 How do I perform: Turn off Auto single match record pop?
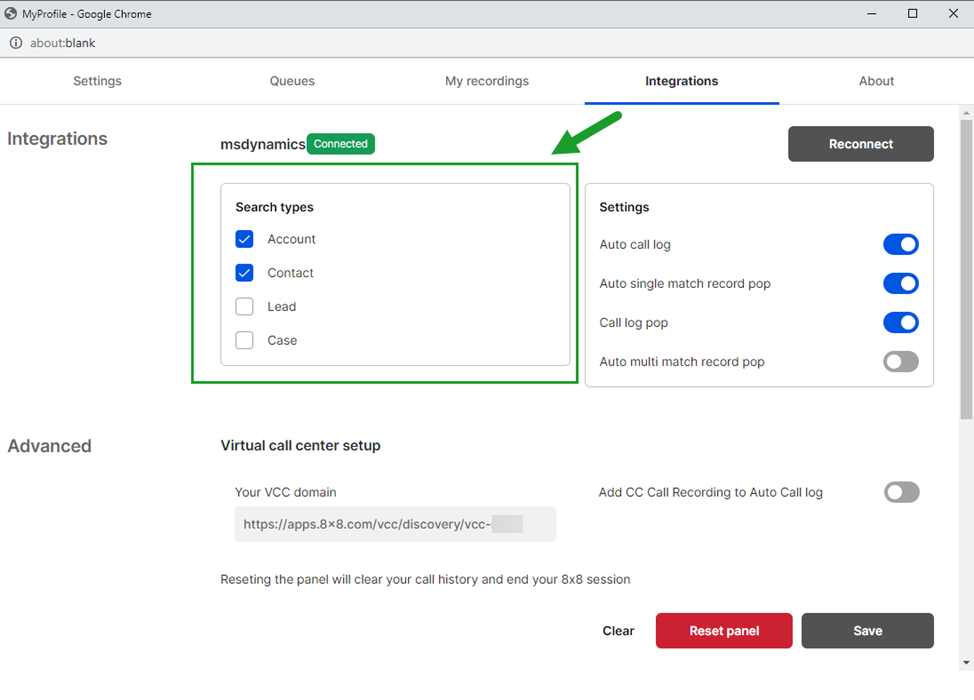click(900, 283)
